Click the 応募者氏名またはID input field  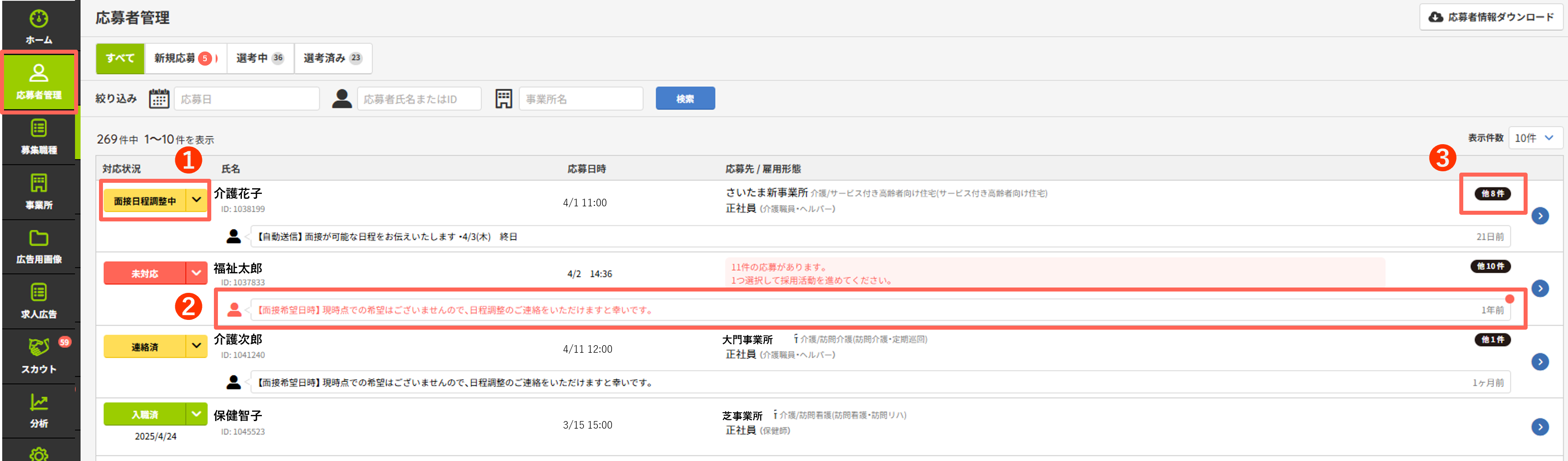click(419, 99)
